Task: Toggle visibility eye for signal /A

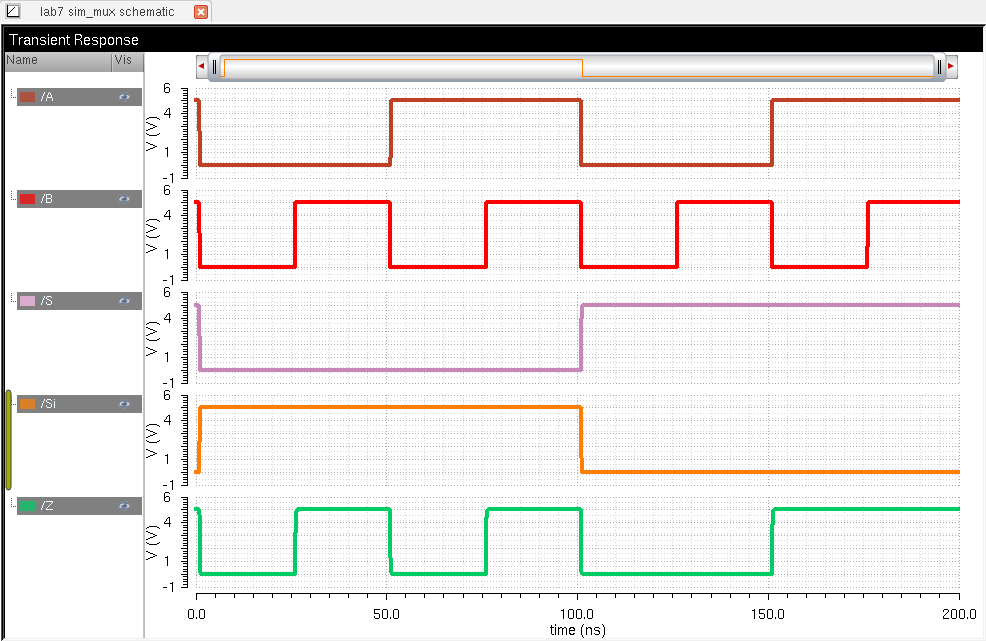Action: [124, 97]
